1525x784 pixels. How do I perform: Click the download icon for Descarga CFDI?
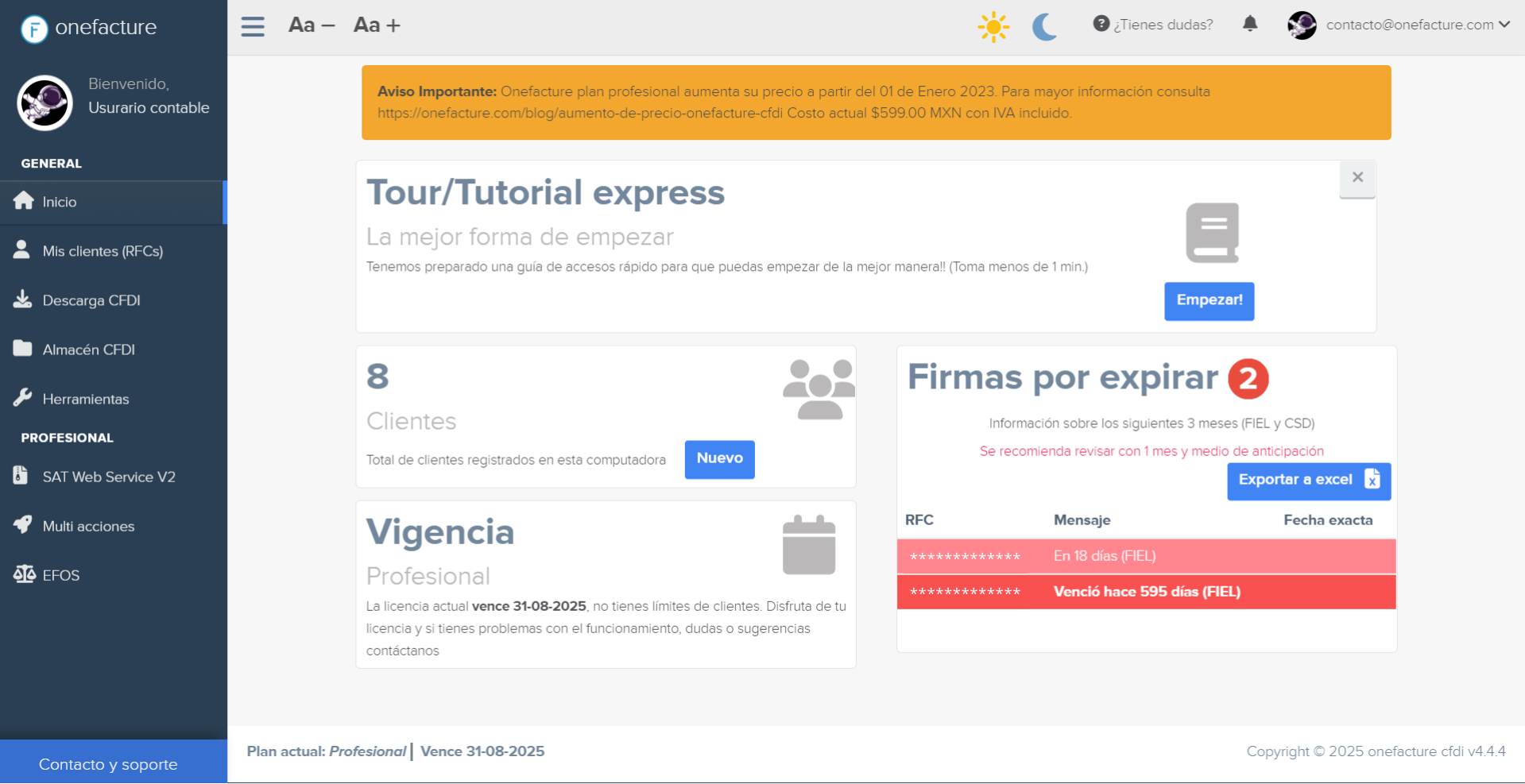pyautogui.click(x=23, y=299)
